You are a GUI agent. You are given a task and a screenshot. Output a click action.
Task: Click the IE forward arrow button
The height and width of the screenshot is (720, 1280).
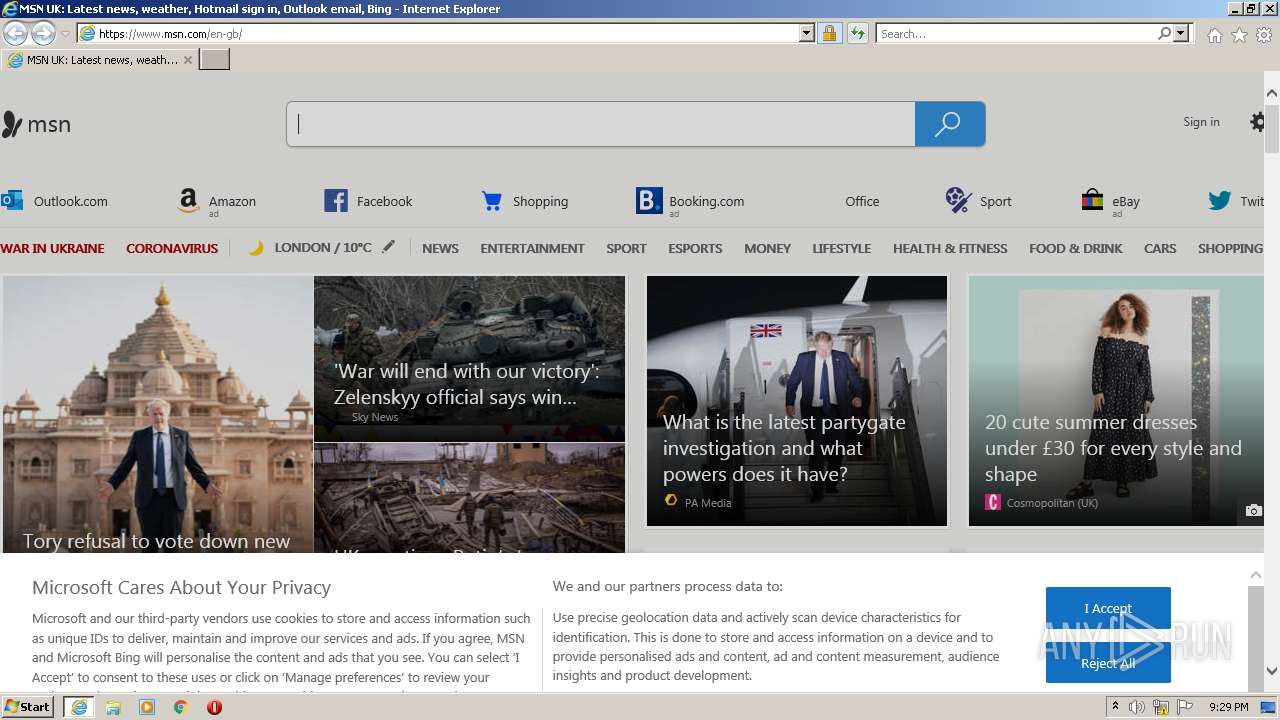[x=43, y=33]
